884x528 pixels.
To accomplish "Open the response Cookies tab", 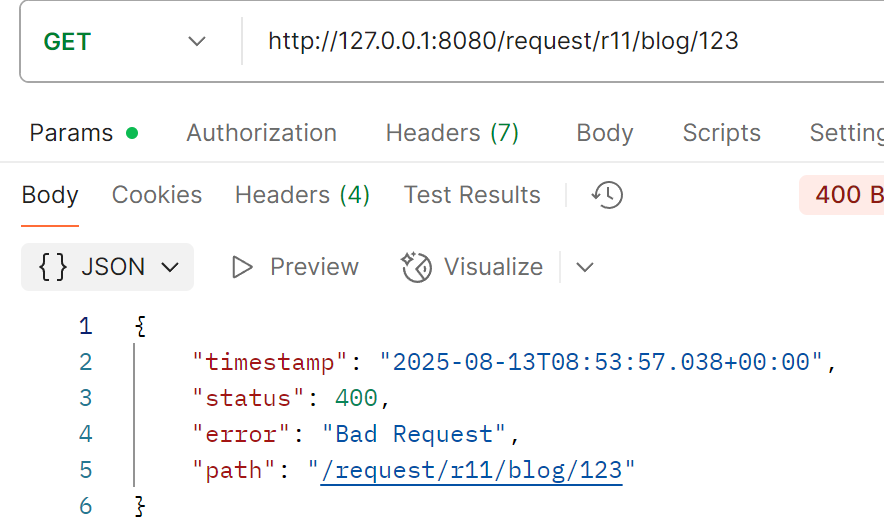I will 157,195.
